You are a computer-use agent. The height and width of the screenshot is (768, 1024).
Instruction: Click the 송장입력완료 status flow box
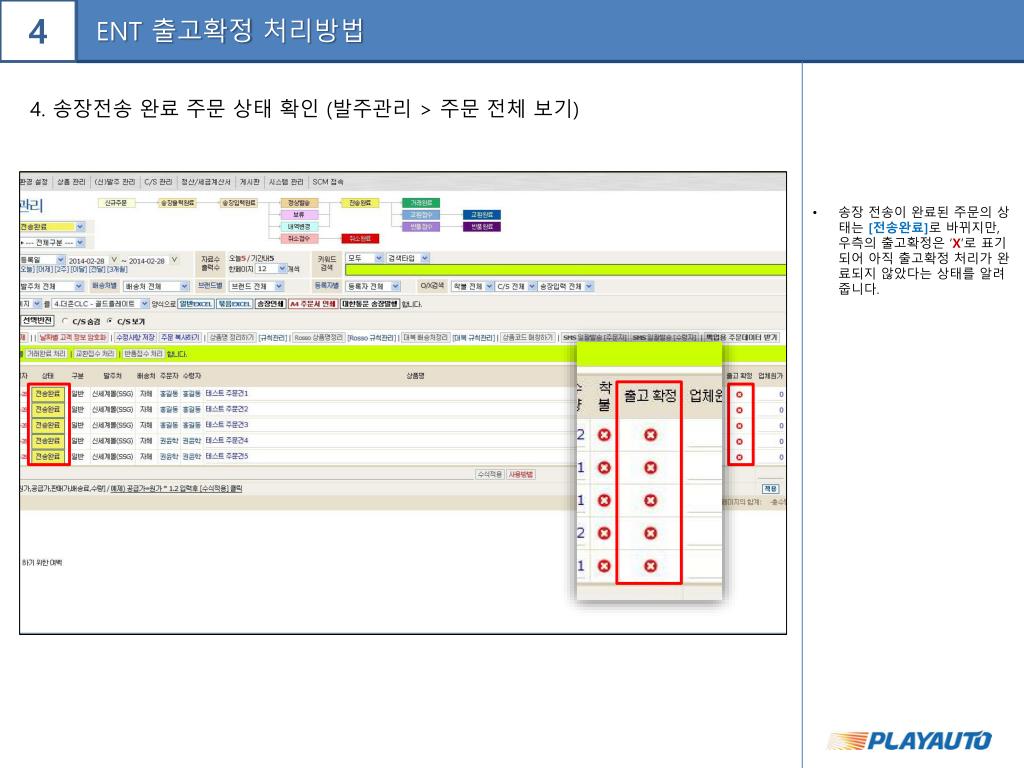click(x=238, y=203)
